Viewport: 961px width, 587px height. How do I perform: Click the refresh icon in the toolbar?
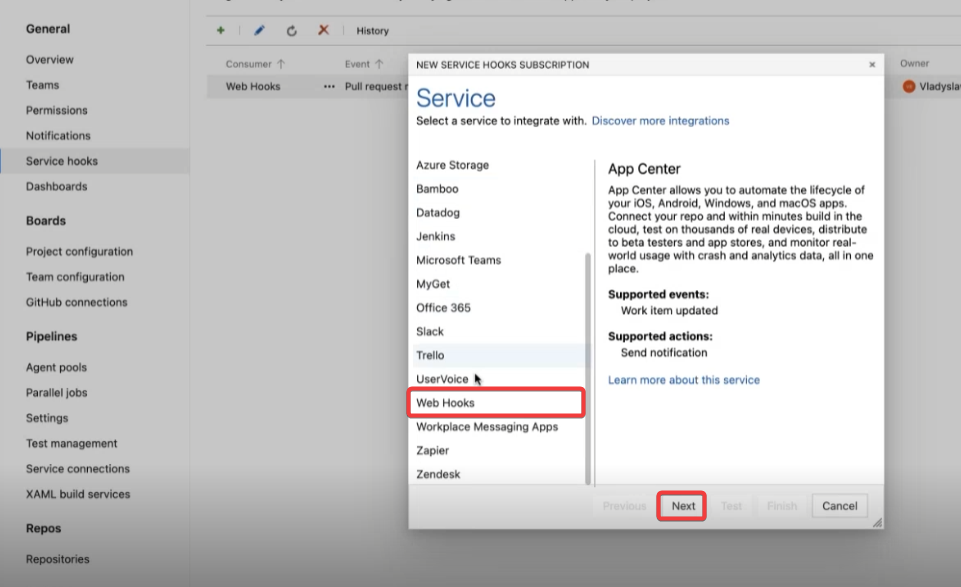point(292,31)
